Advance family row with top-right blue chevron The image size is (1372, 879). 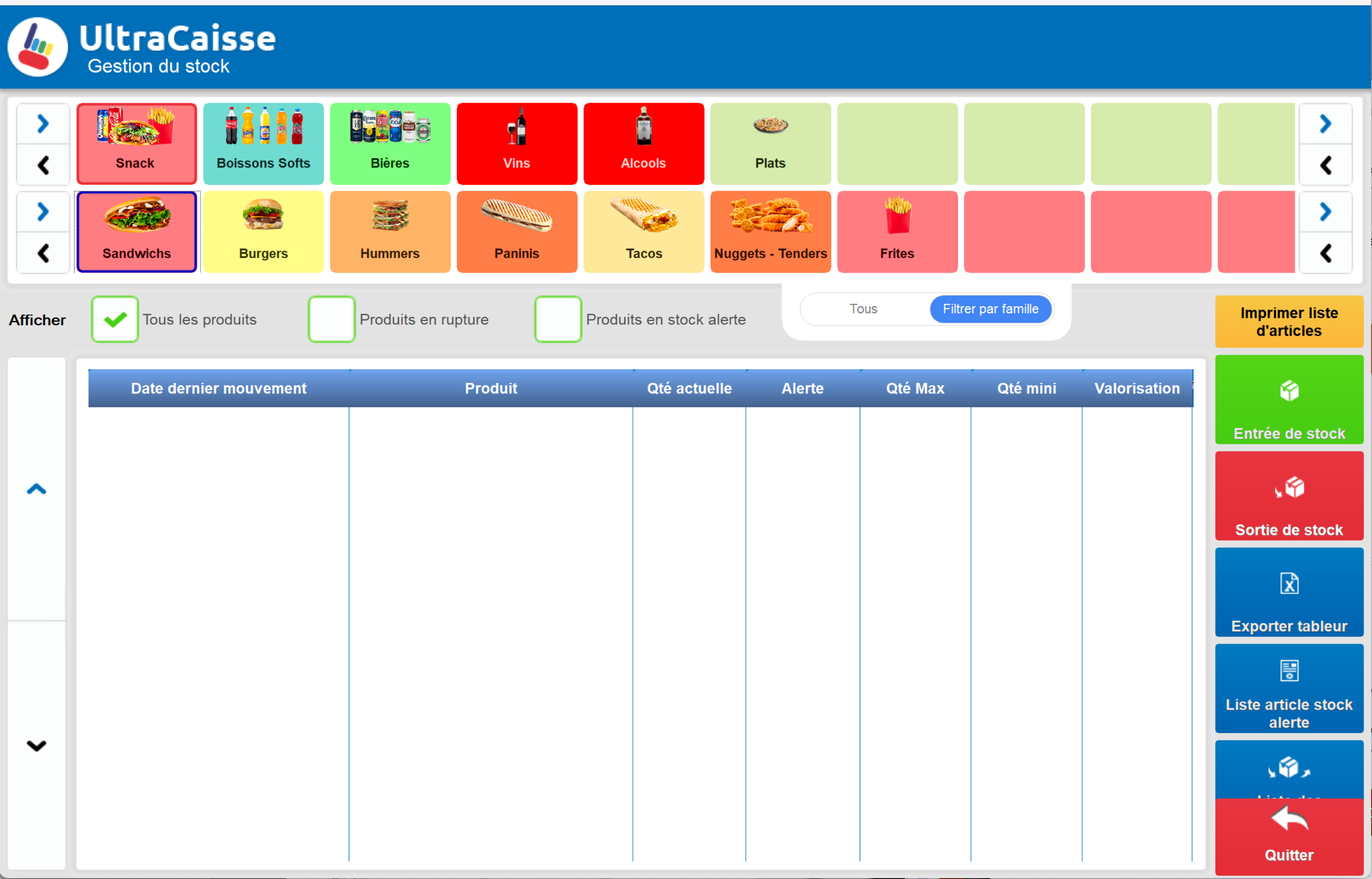tap(1325, 124)
